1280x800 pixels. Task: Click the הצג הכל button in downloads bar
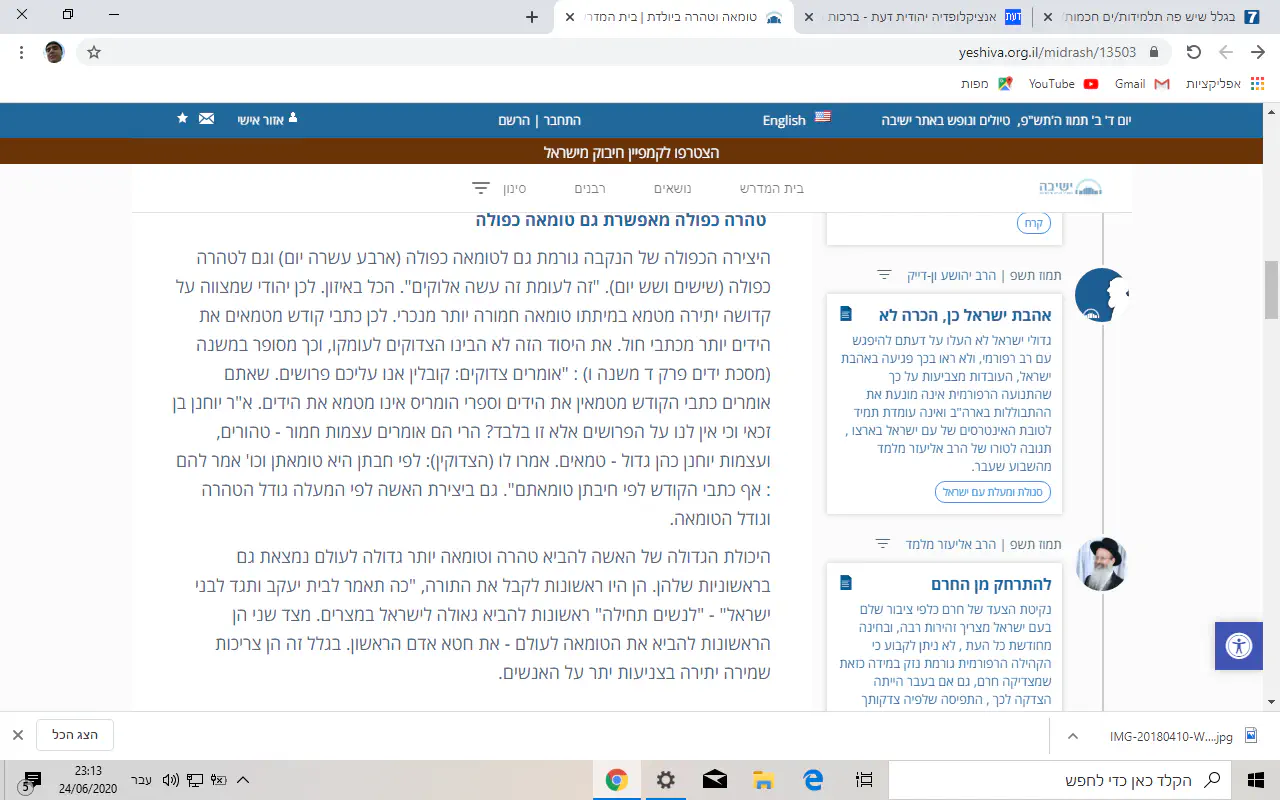75,735
